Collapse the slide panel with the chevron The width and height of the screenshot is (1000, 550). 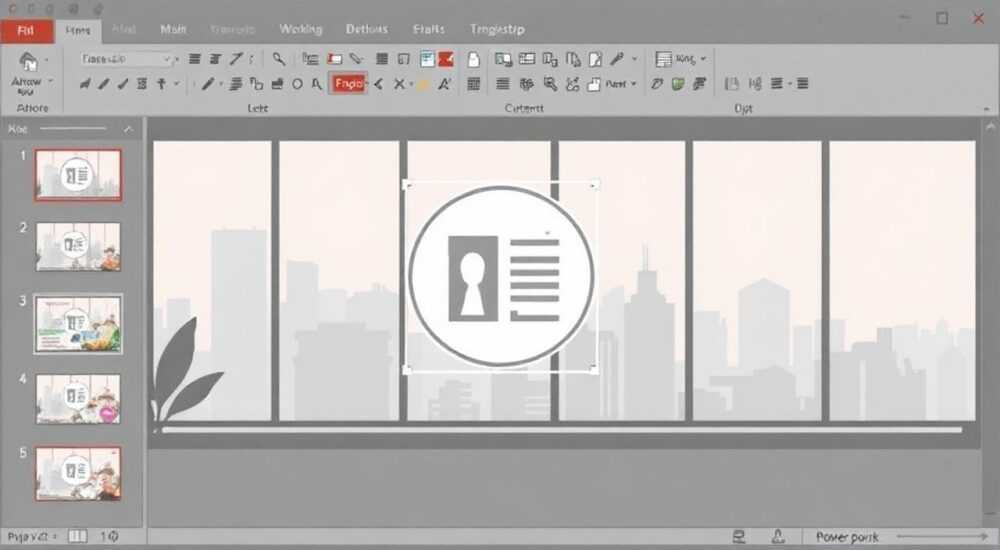click(x=129, y=129)
